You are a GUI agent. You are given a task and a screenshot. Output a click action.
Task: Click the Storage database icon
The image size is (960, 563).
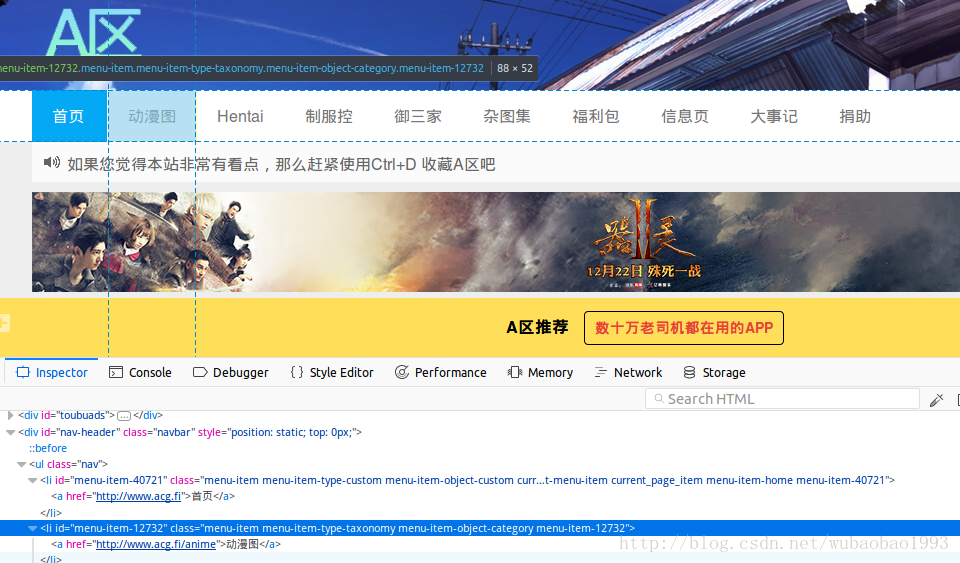[x=689, y=372]
